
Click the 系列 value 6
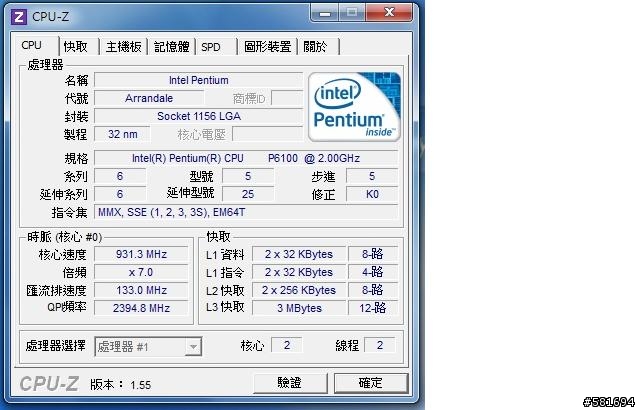pyautogui.click(x=120, y=176)
